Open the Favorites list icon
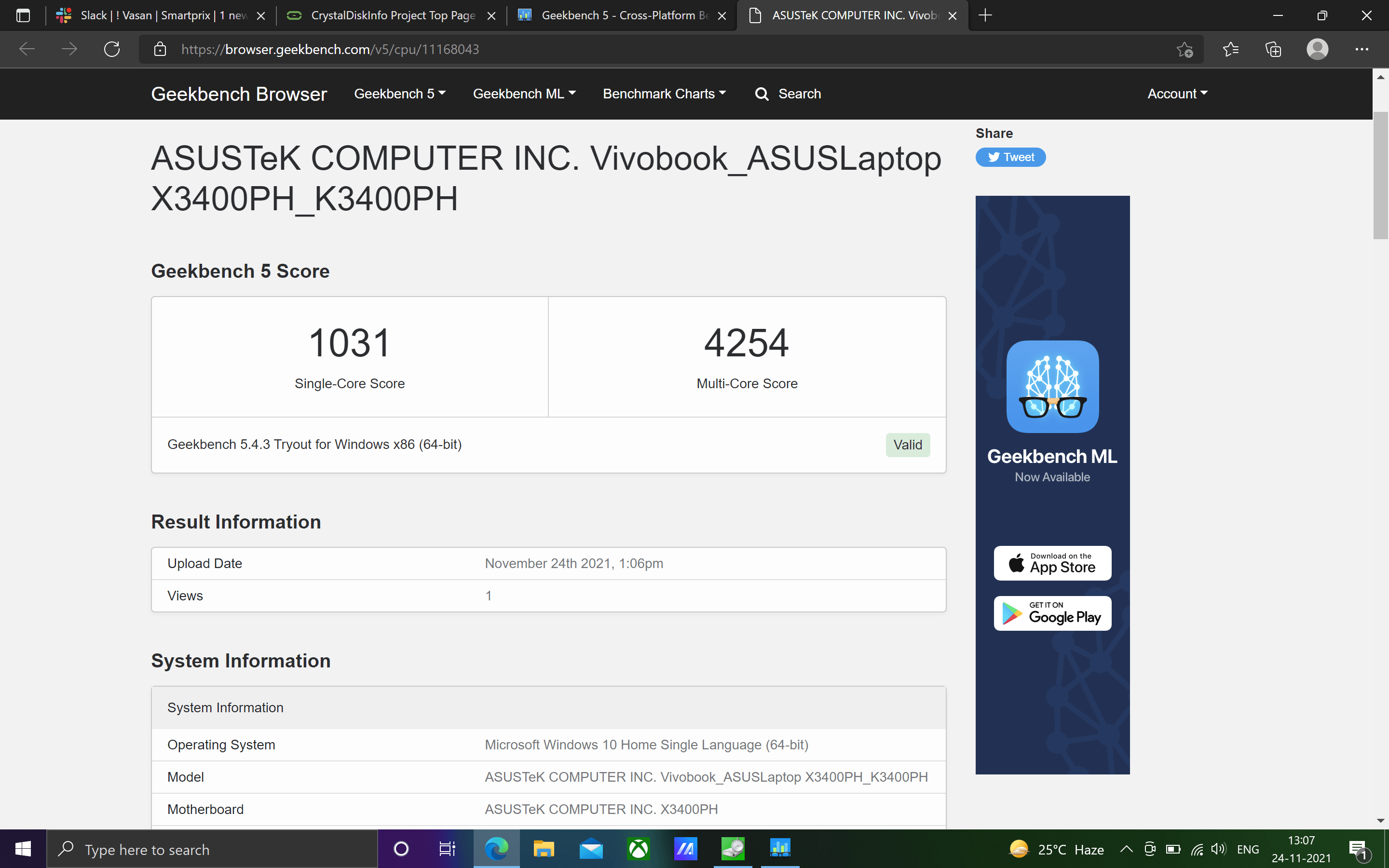The width and height of the screenshot is (1389, 868). [x=1230, y=49]
